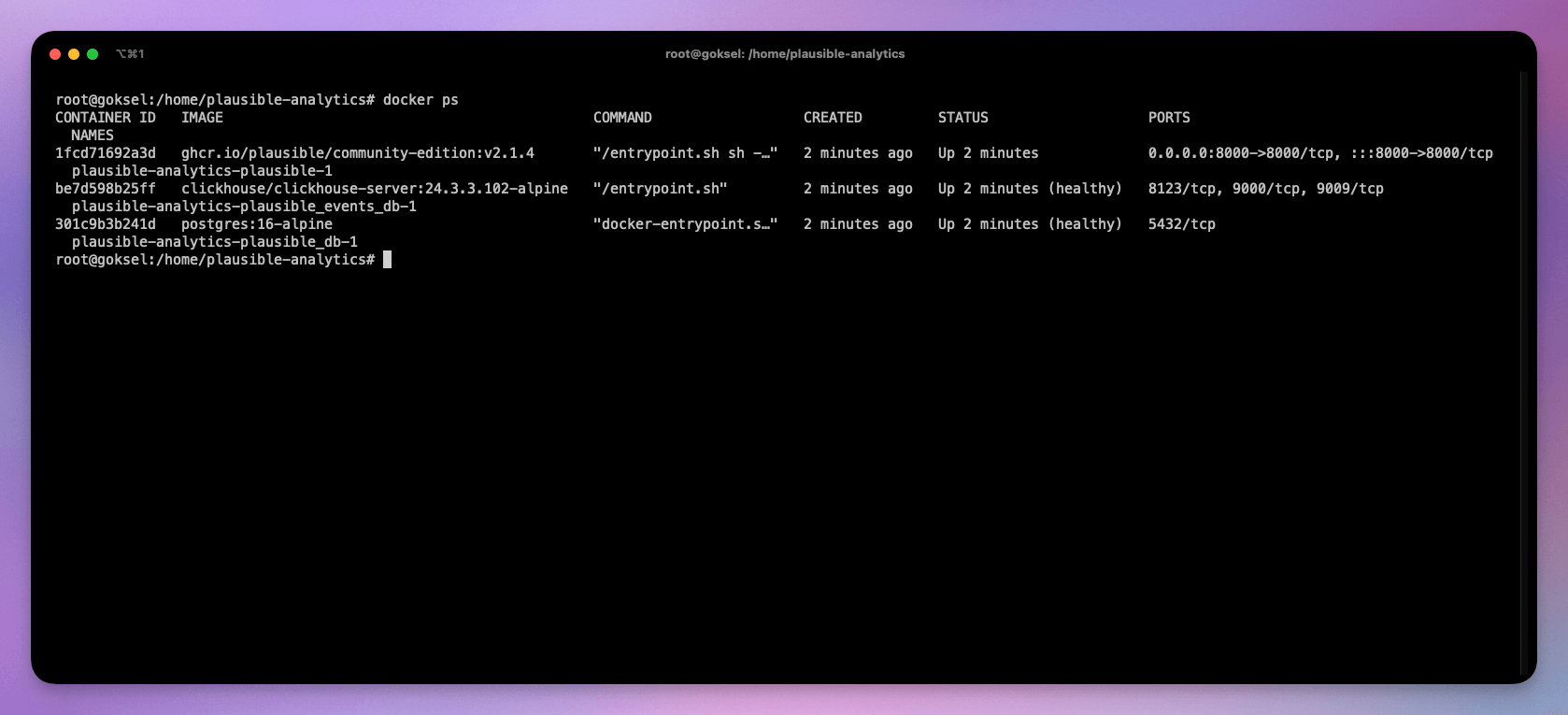
Task: Click 'Up 2 minutes (healthy)' in postgres row
Action: (x=1030, y=224)
